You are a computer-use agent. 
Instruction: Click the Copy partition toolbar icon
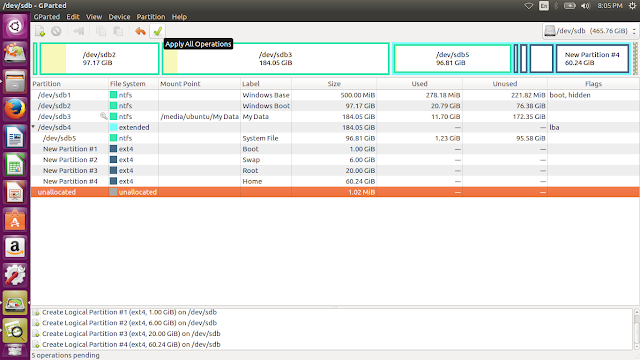[100, 31]
